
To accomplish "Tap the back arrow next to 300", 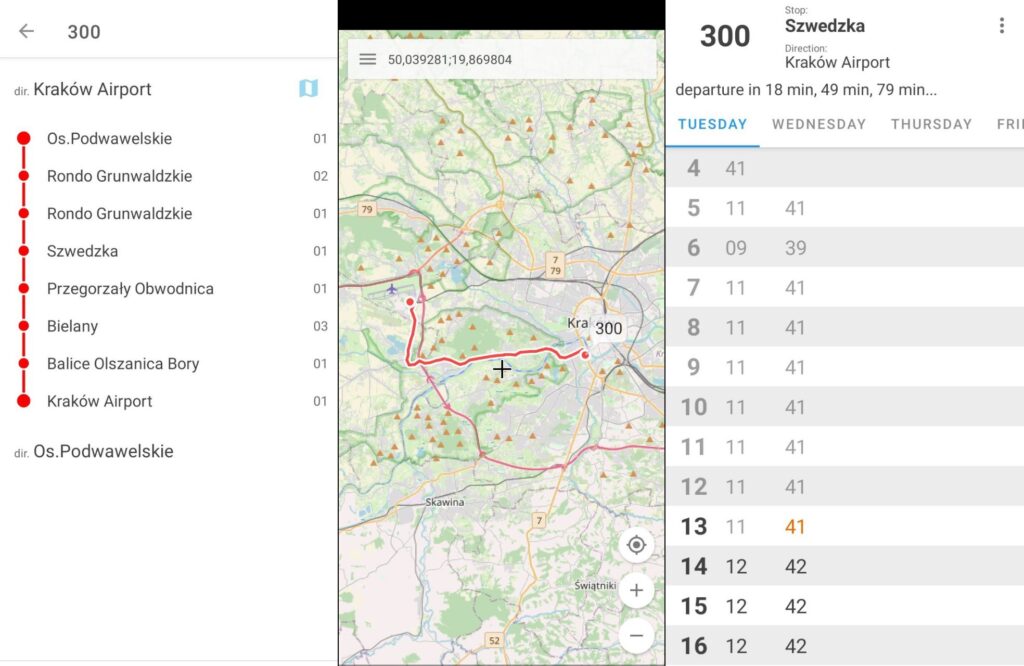I will 26,31.
